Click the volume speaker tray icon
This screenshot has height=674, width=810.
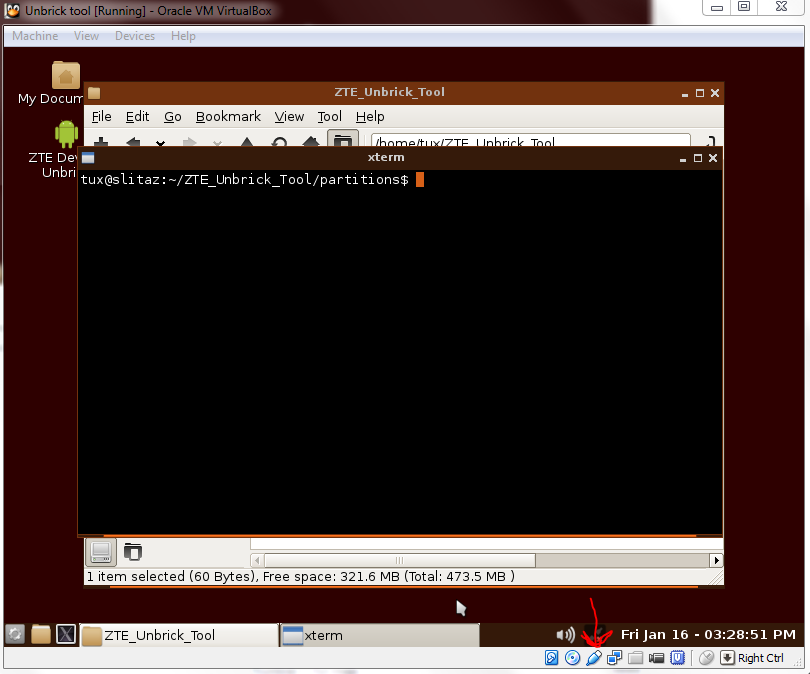point(566,634)
